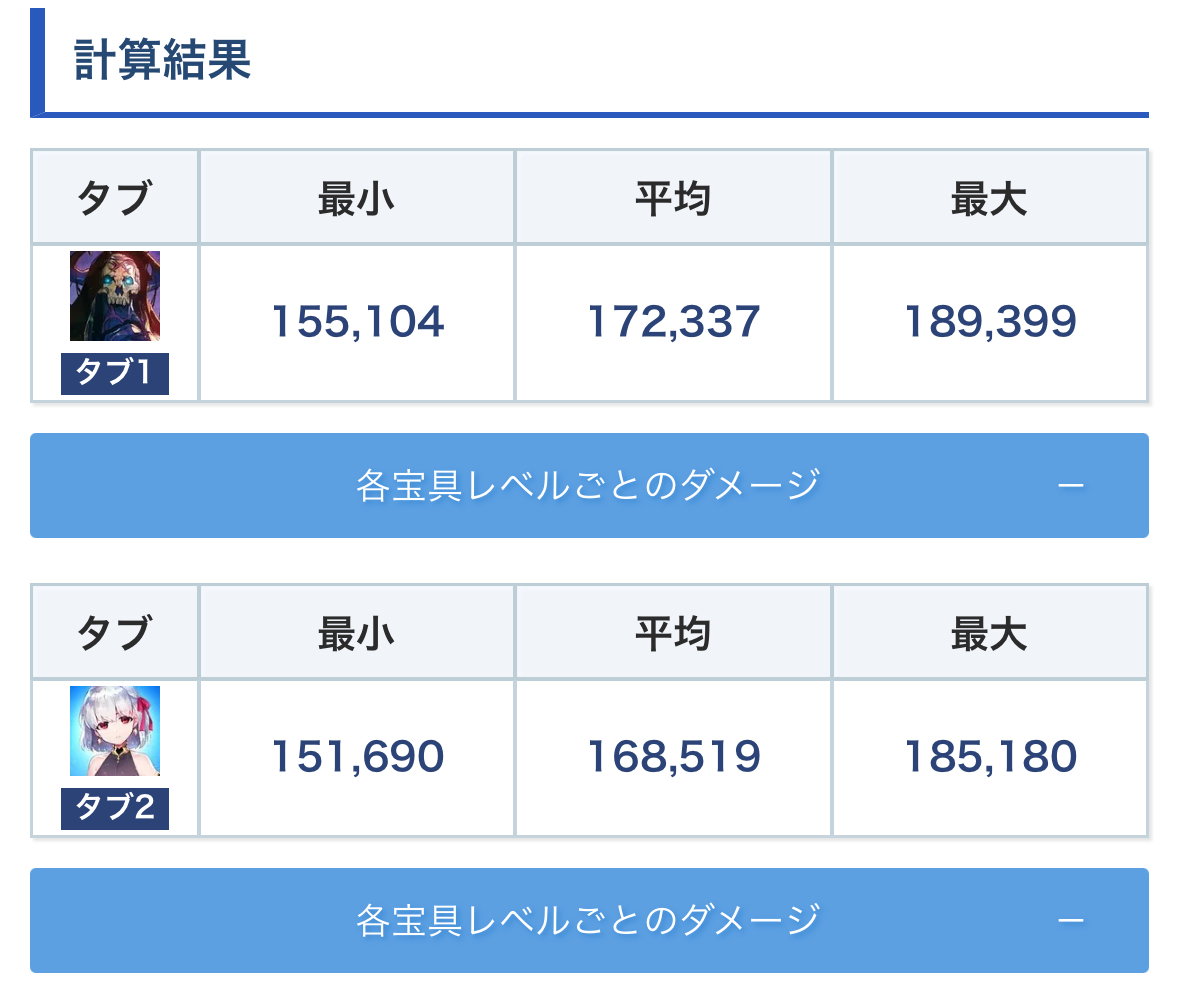Click 各宝具レベルごとのダメージ text under Tab 2 table
1179x989 pixels.
(x=587, y=921)
